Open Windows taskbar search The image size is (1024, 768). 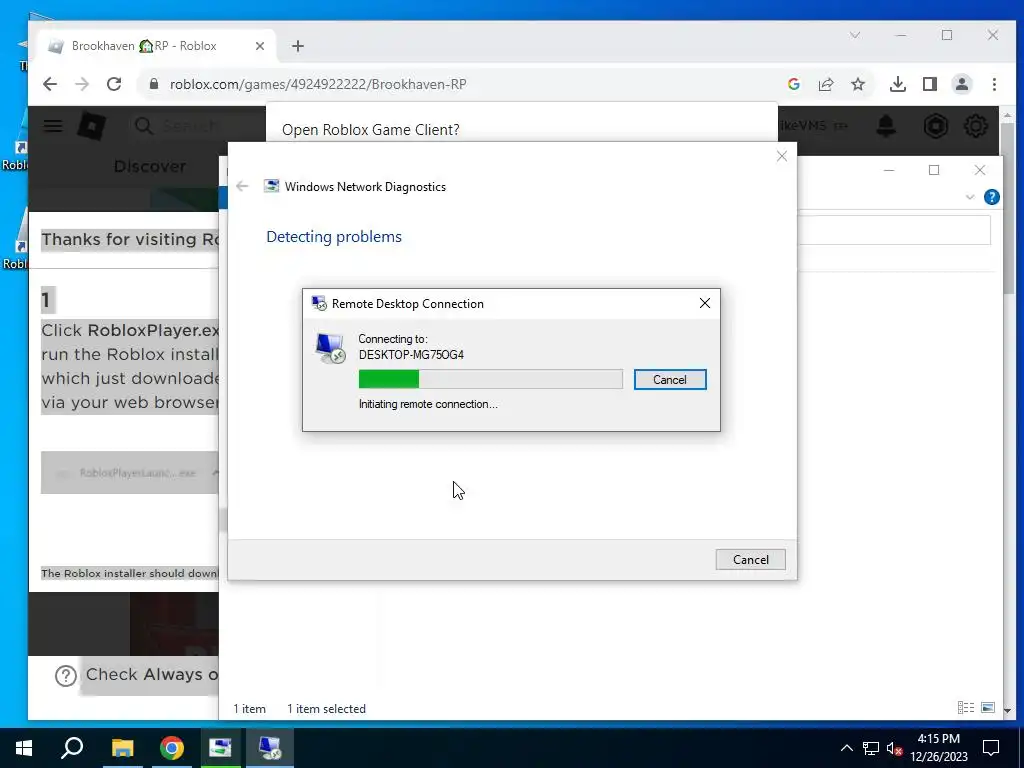[72, 748]
